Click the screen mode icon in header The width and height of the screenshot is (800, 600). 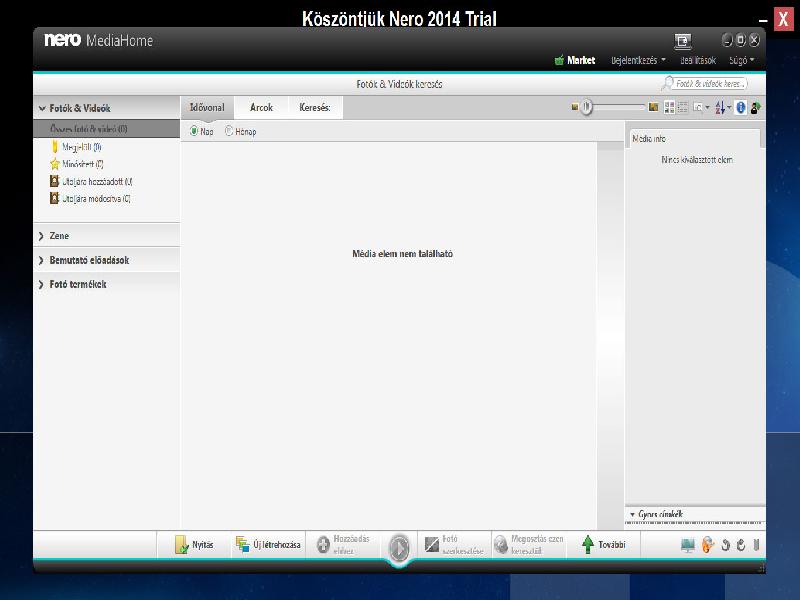coord(683,41)
